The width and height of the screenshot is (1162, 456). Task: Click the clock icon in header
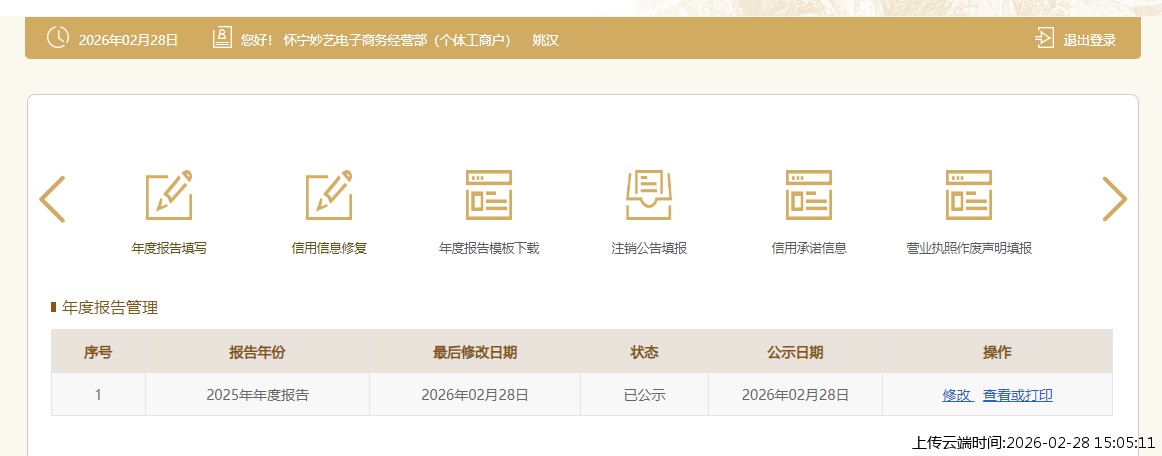58,38
